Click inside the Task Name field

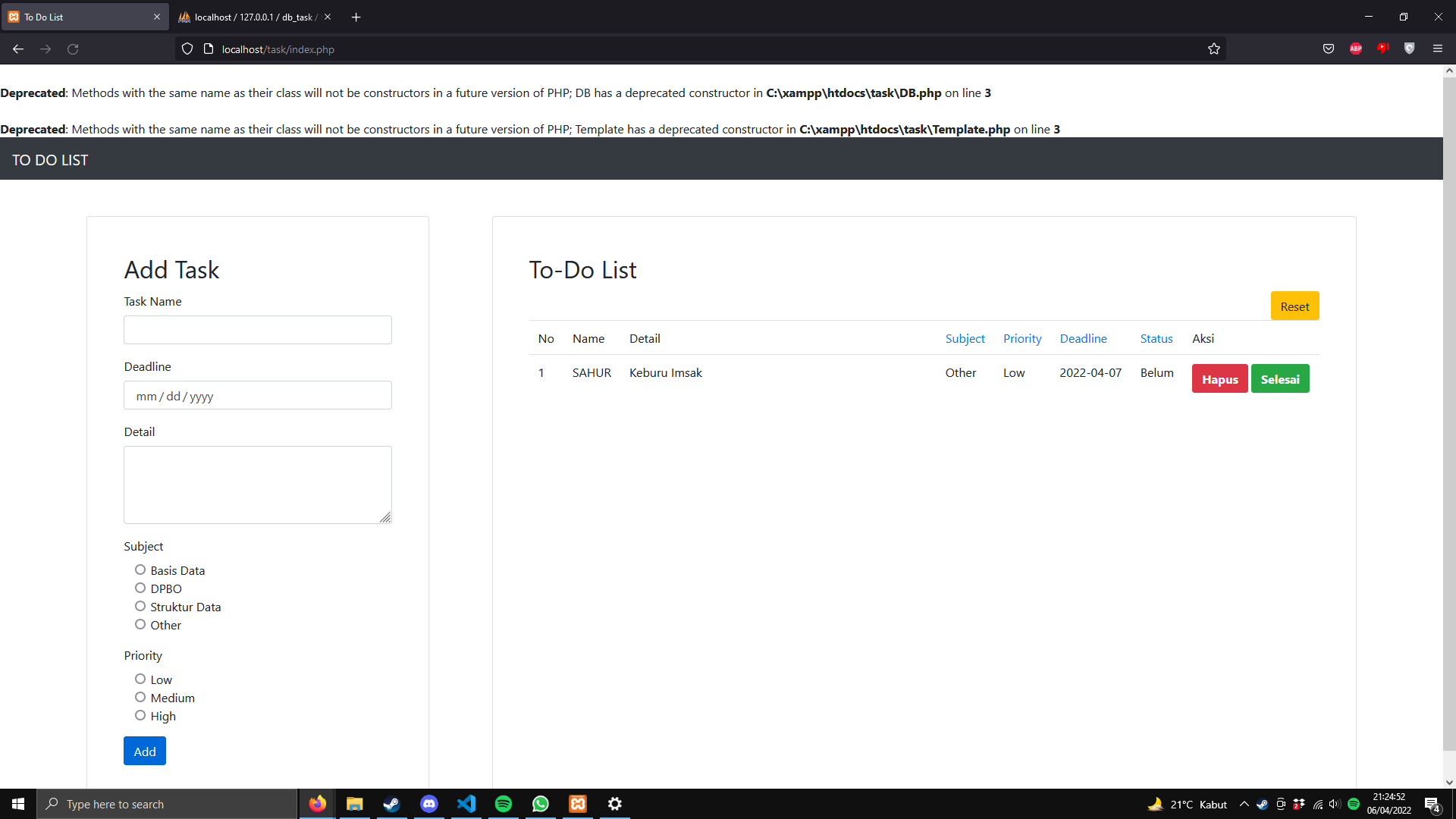click(x=257, y=330)
